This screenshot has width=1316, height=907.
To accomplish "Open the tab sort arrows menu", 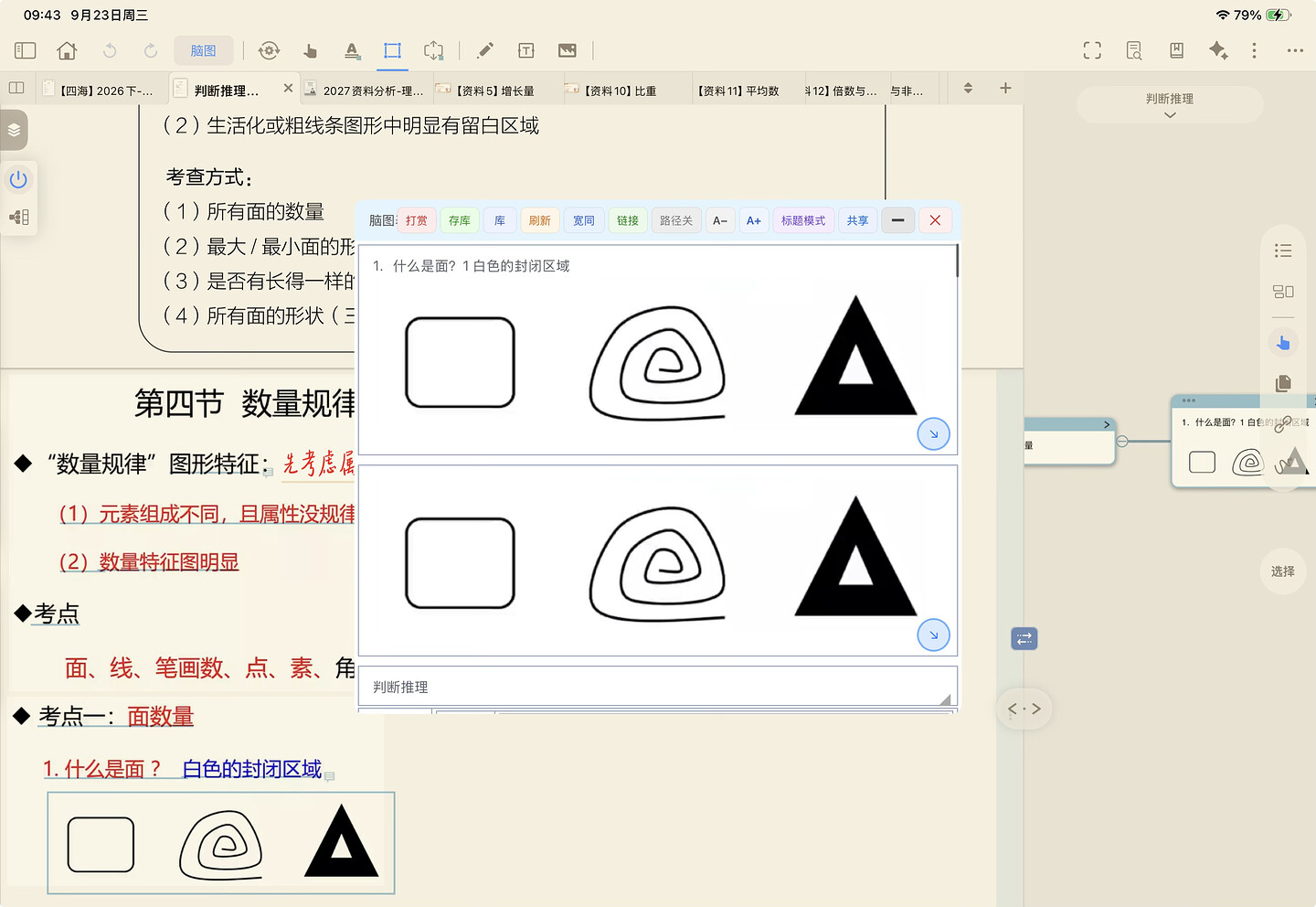I will (x=968, y=88).
